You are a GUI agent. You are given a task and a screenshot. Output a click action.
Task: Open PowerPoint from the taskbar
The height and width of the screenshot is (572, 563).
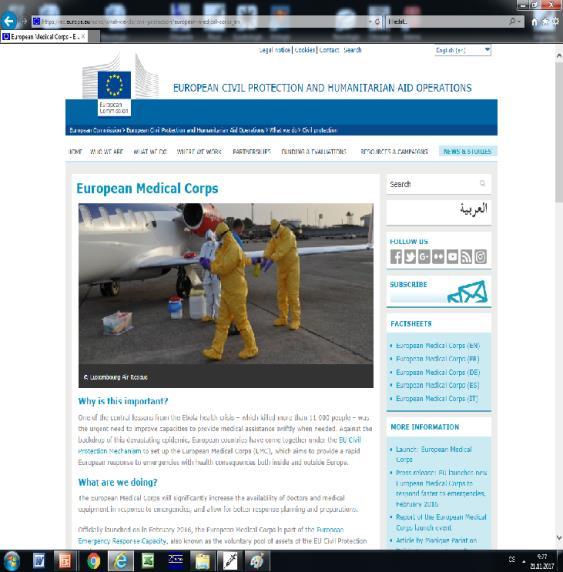click(x=66, y=561)
